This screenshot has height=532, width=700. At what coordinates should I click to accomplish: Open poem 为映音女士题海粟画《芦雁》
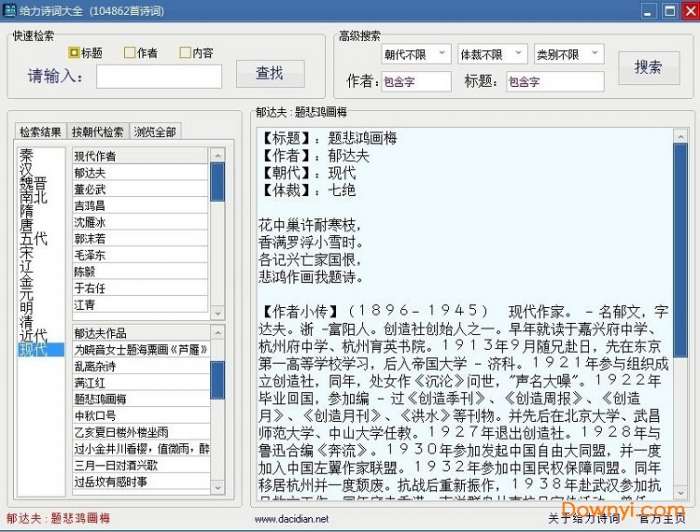141,349
